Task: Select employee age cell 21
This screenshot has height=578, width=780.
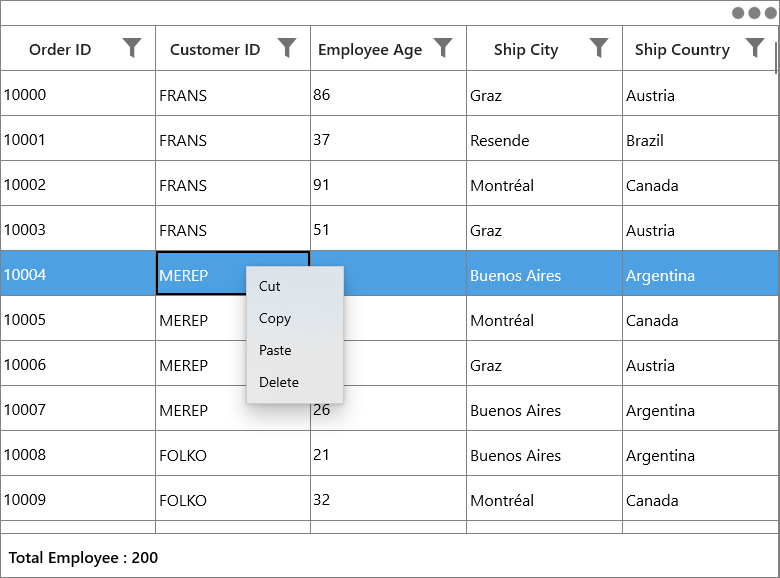Action: click(x=389, y=454)
